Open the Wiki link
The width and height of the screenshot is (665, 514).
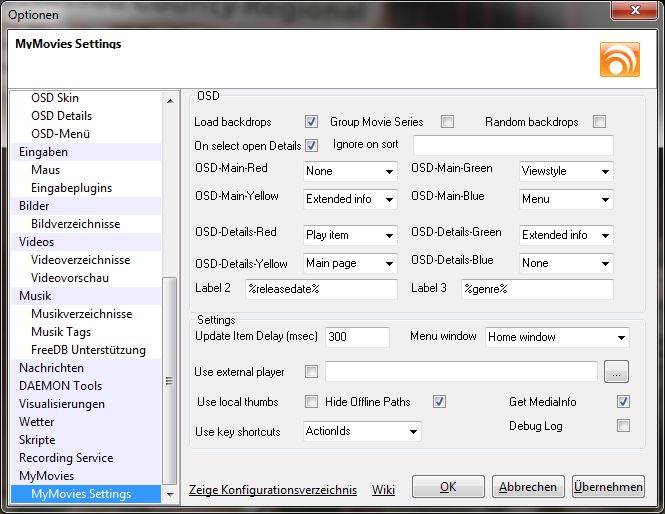pyautogui.click(x=383, y=490)
